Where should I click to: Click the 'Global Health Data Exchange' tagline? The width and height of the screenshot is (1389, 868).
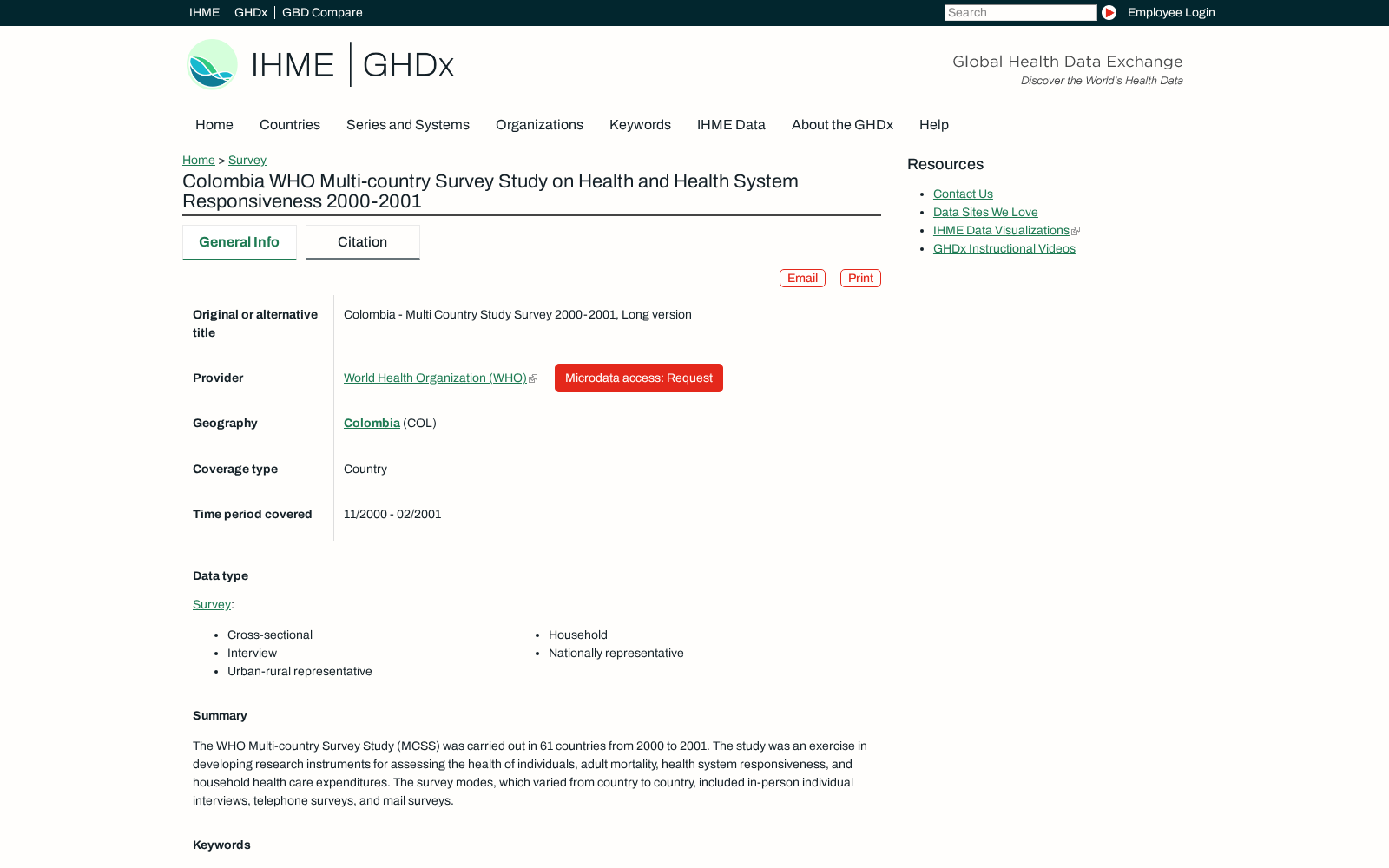point(1068,62)
